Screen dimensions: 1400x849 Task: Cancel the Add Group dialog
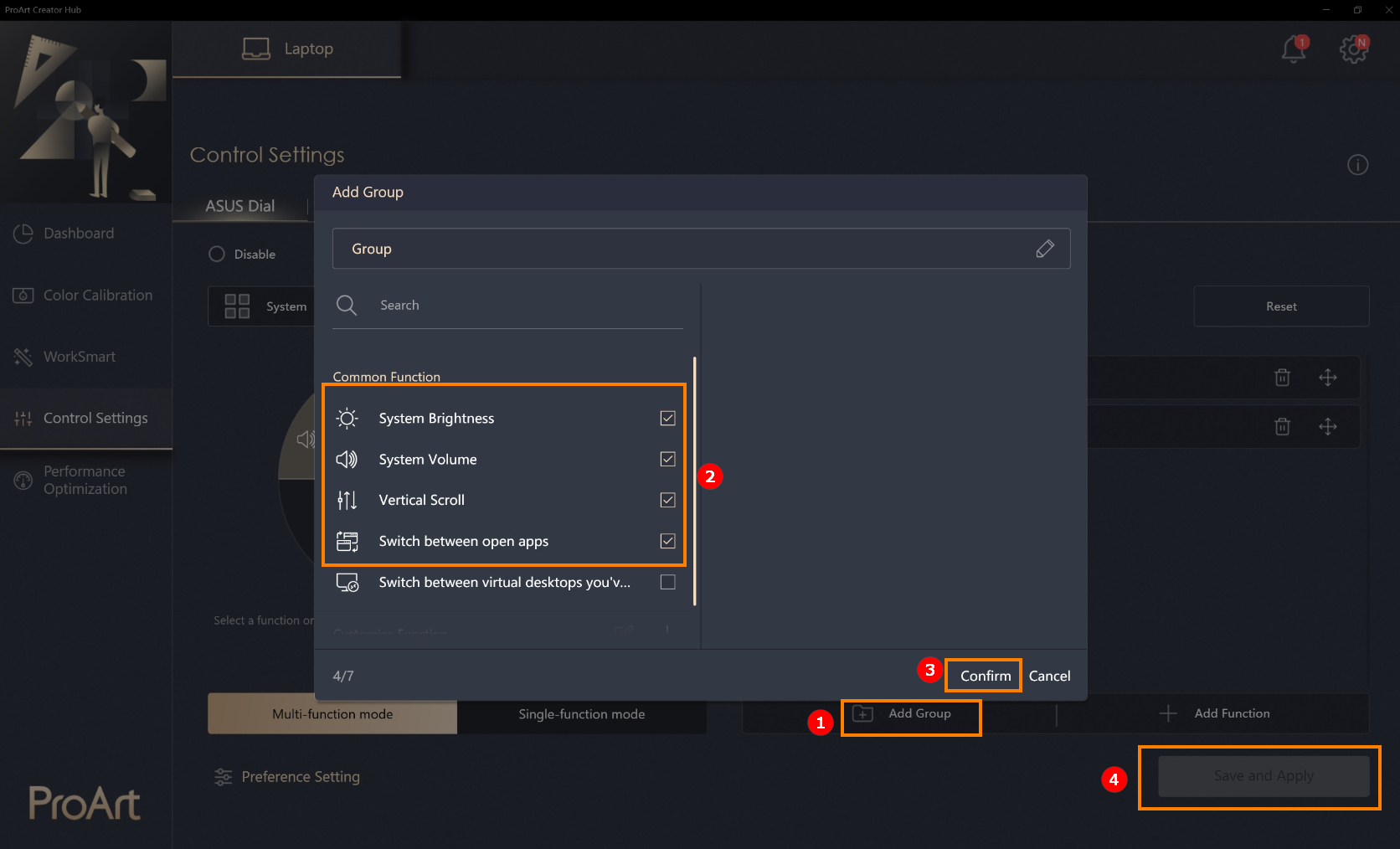(x=1049, y=676)
